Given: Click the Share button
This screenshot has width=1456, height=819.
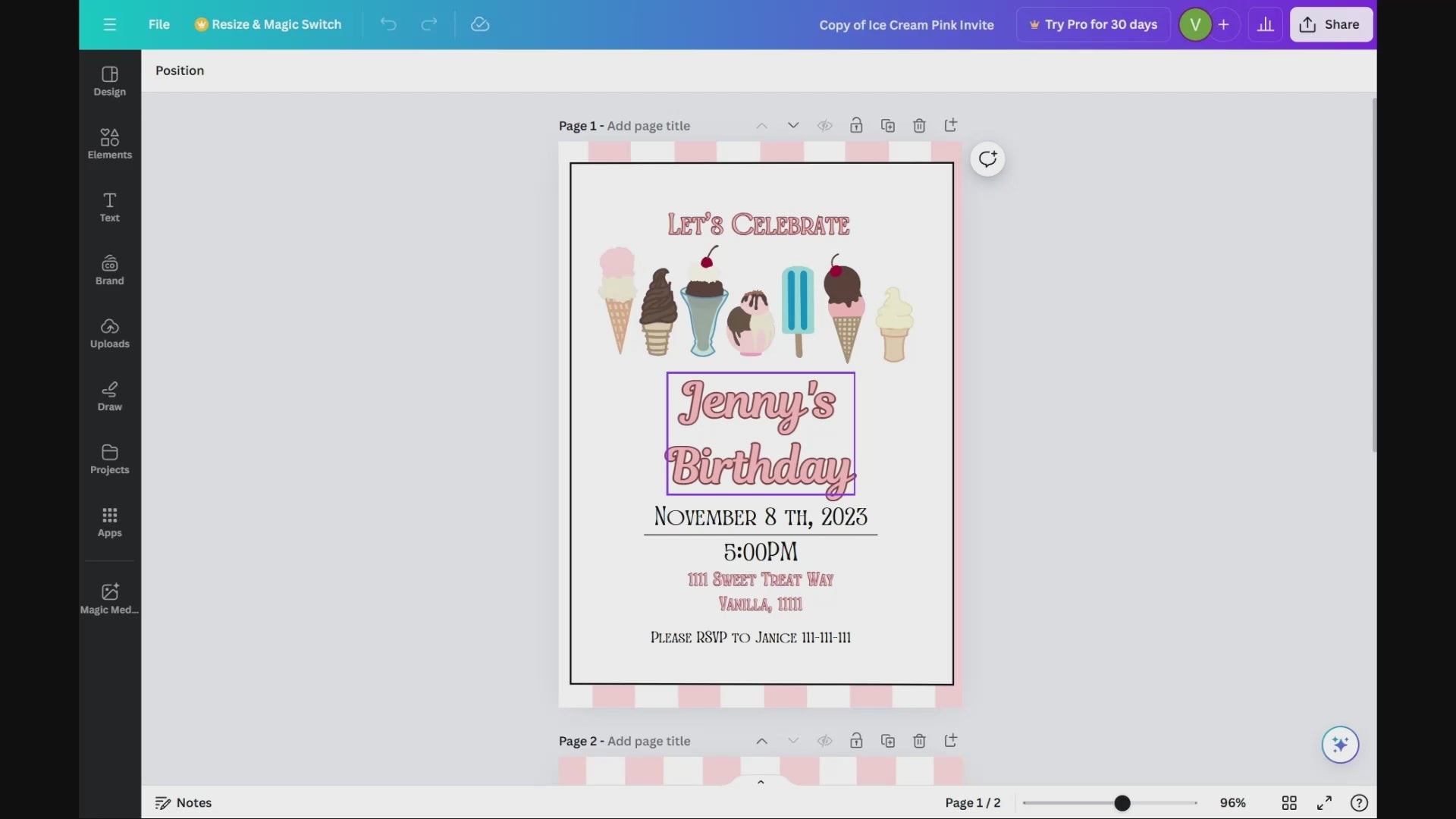Looking at the screenshot, I should point(1331,24).
